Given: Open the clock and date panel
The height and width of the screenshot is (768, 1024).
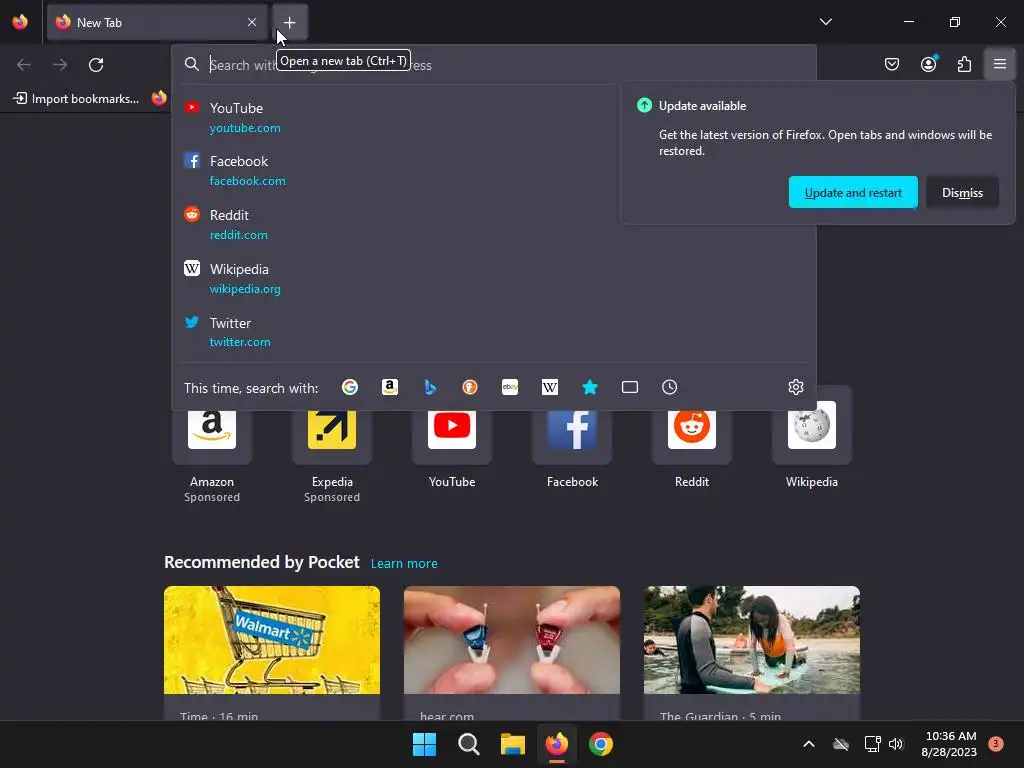Looking at the screenshot, I should pos(950,744).
